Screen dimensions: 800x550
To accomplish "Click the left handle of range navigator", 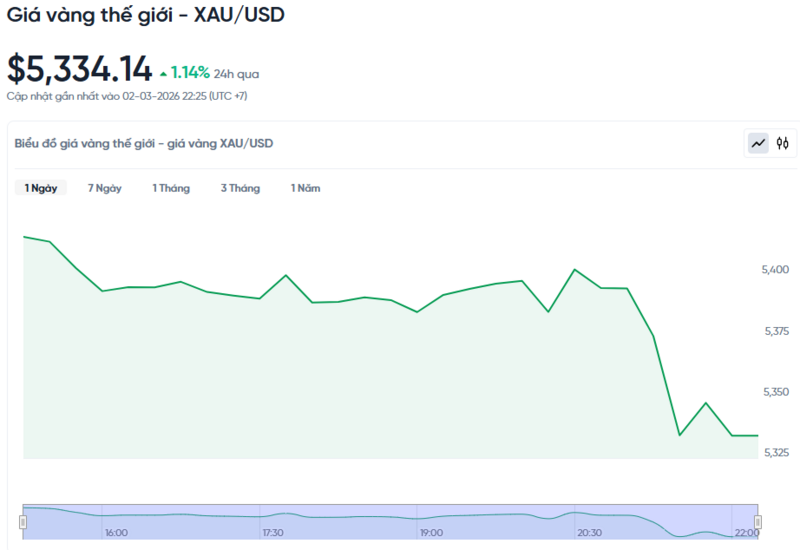I will pyautogui.click(x=23, y=521).
